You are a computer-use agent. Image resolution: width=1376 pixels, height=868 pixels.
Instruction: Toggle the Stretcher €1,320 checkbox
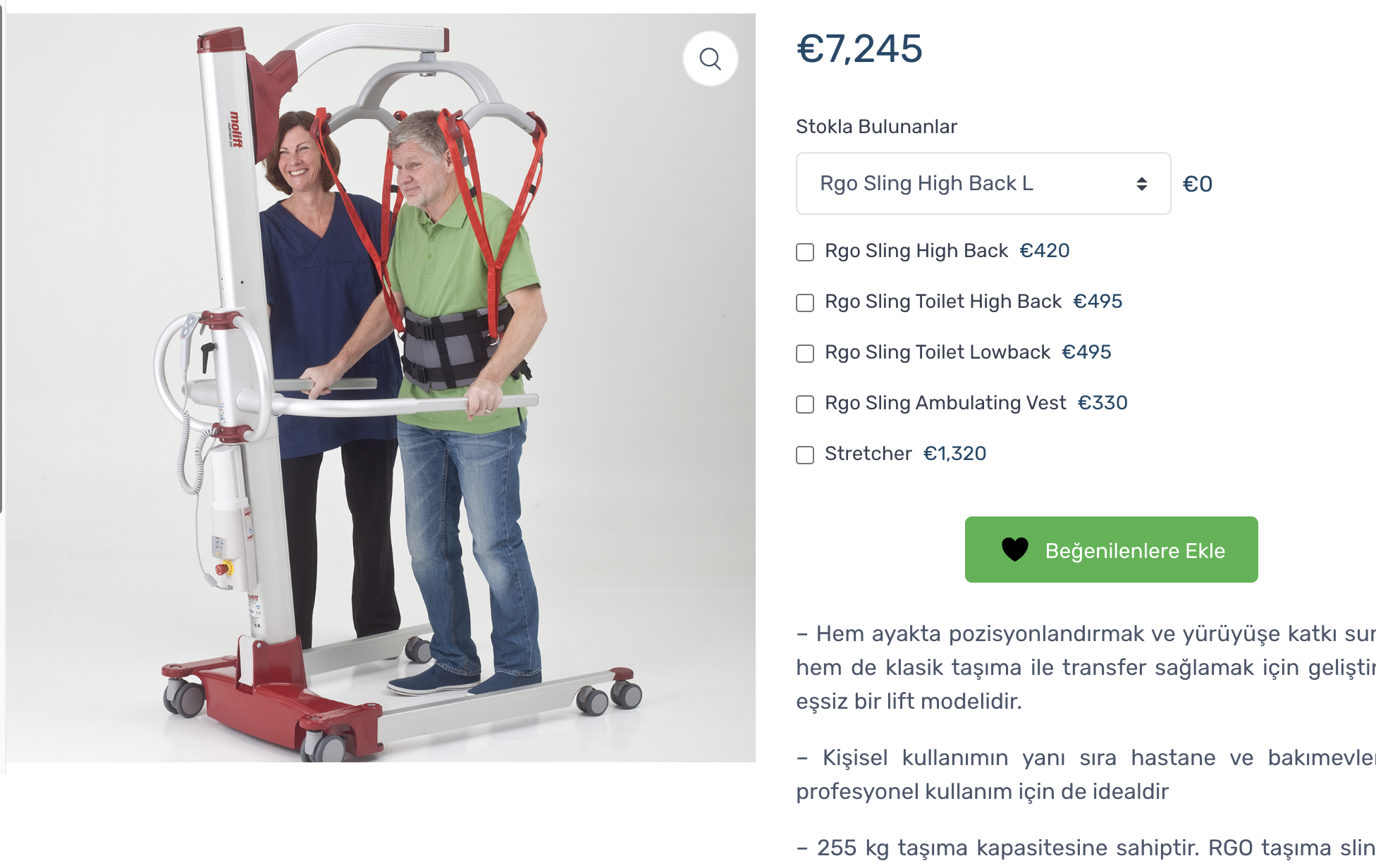805,454
